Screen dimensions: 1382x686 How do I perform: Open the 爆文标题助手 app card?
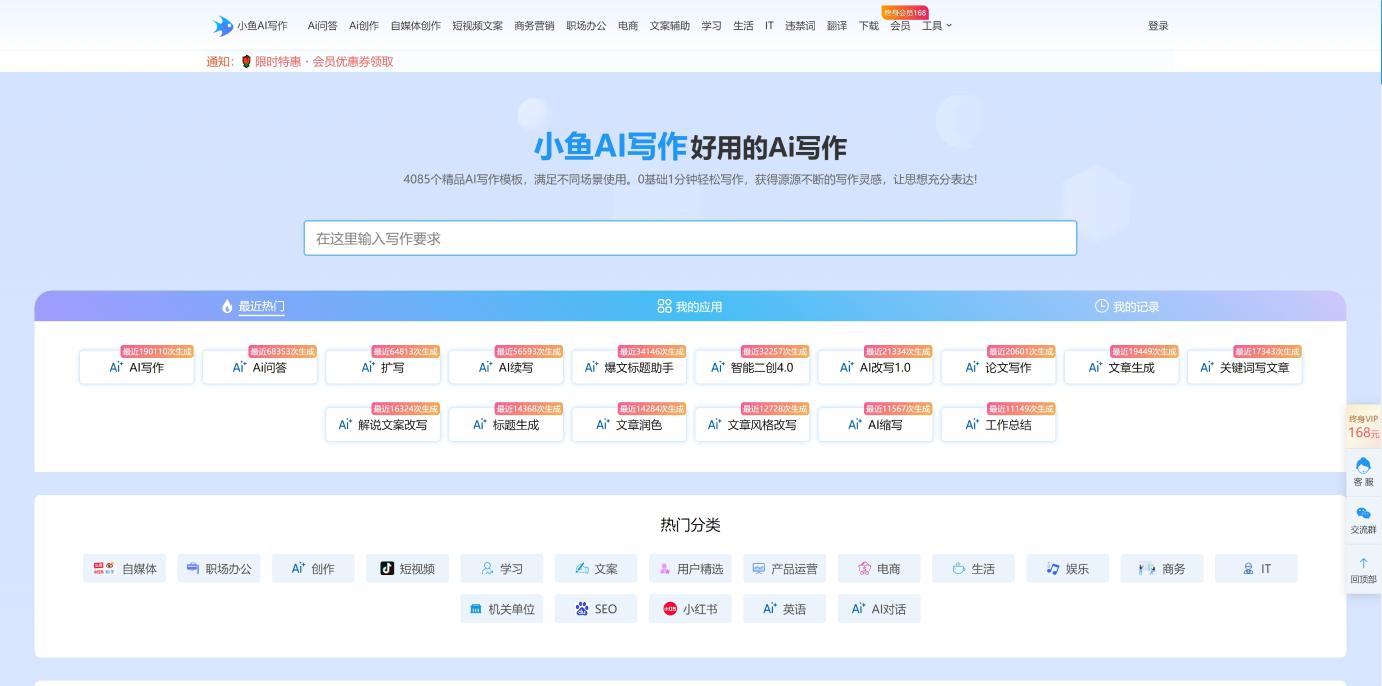[x=629, y=367]
